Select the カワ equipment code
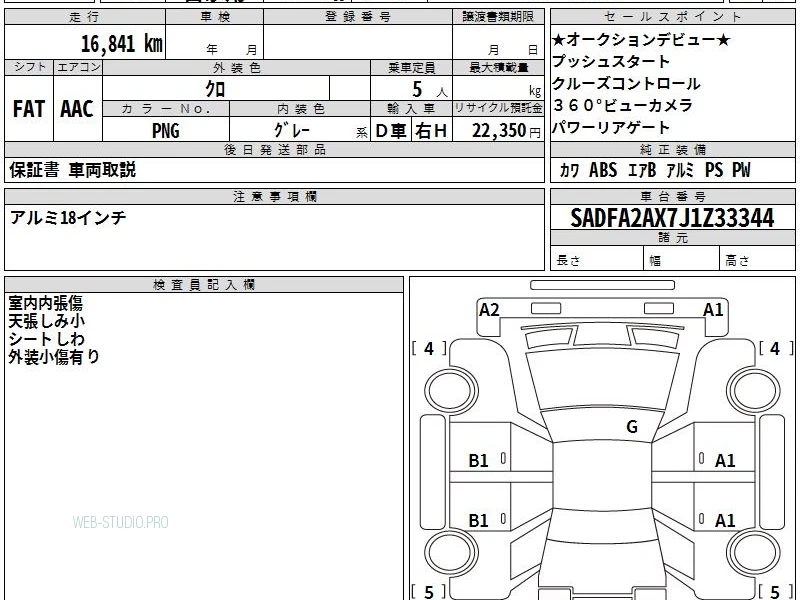Viewport: 800px width, 600px height. [x=569, y=170]
